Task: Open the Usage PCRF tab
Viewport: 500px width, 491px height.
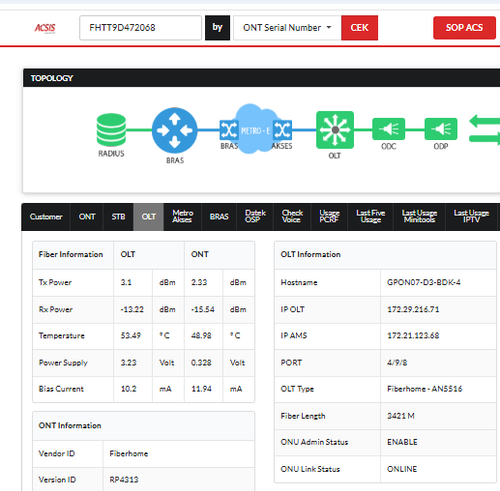Action: (329, 217)
